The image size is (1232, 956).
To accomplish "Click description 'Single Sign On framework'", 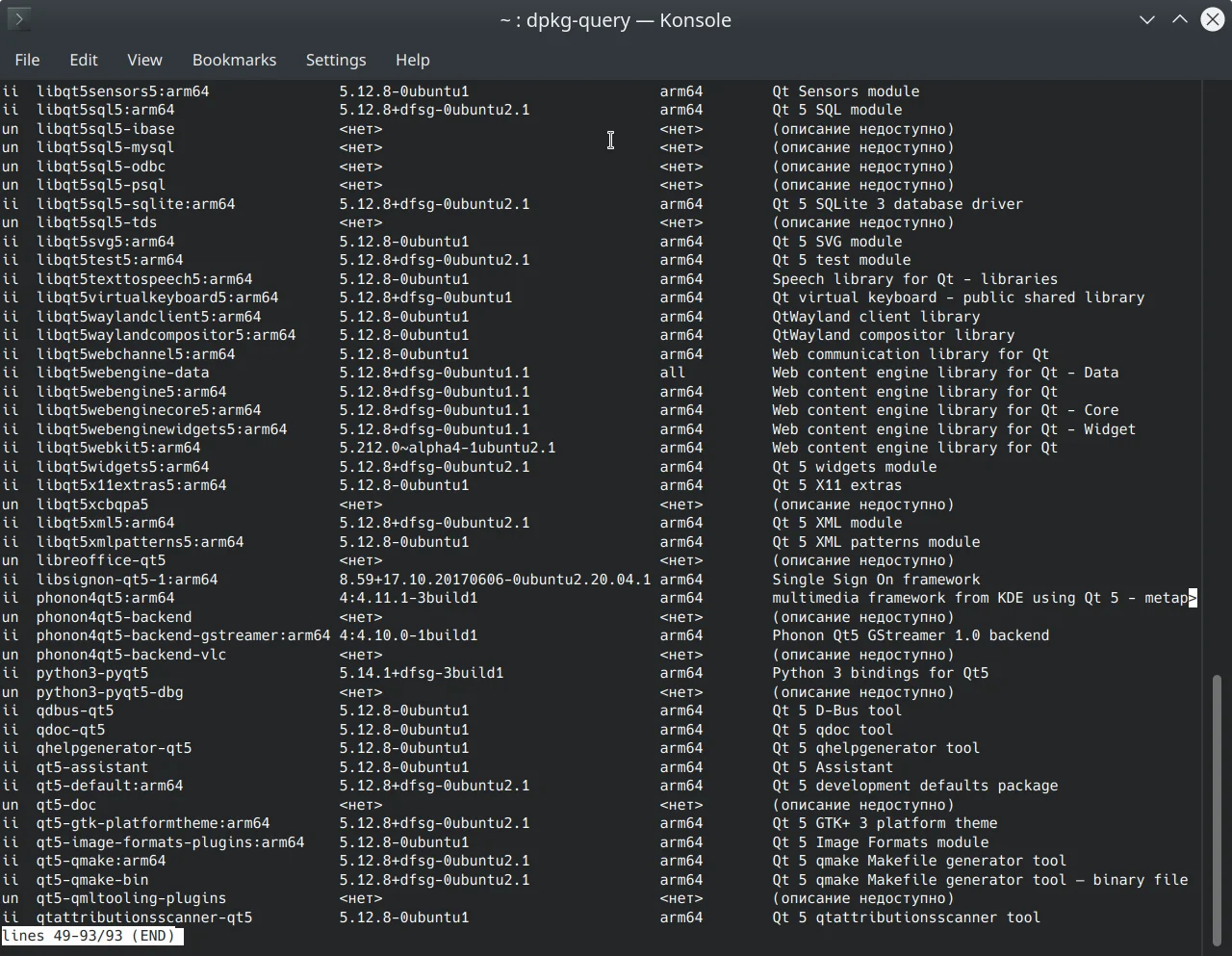I will [x=877, y=580].
